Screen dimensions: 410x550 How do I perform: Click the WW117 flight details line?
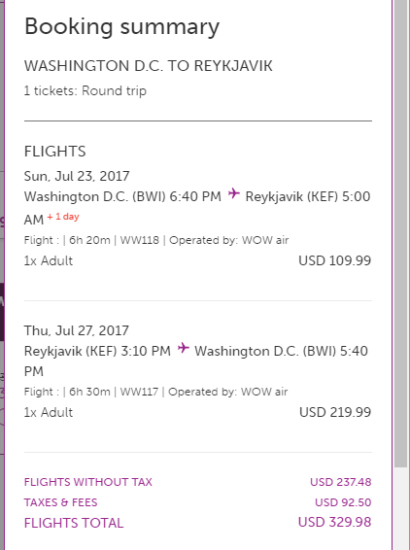(x=156, y=392)
